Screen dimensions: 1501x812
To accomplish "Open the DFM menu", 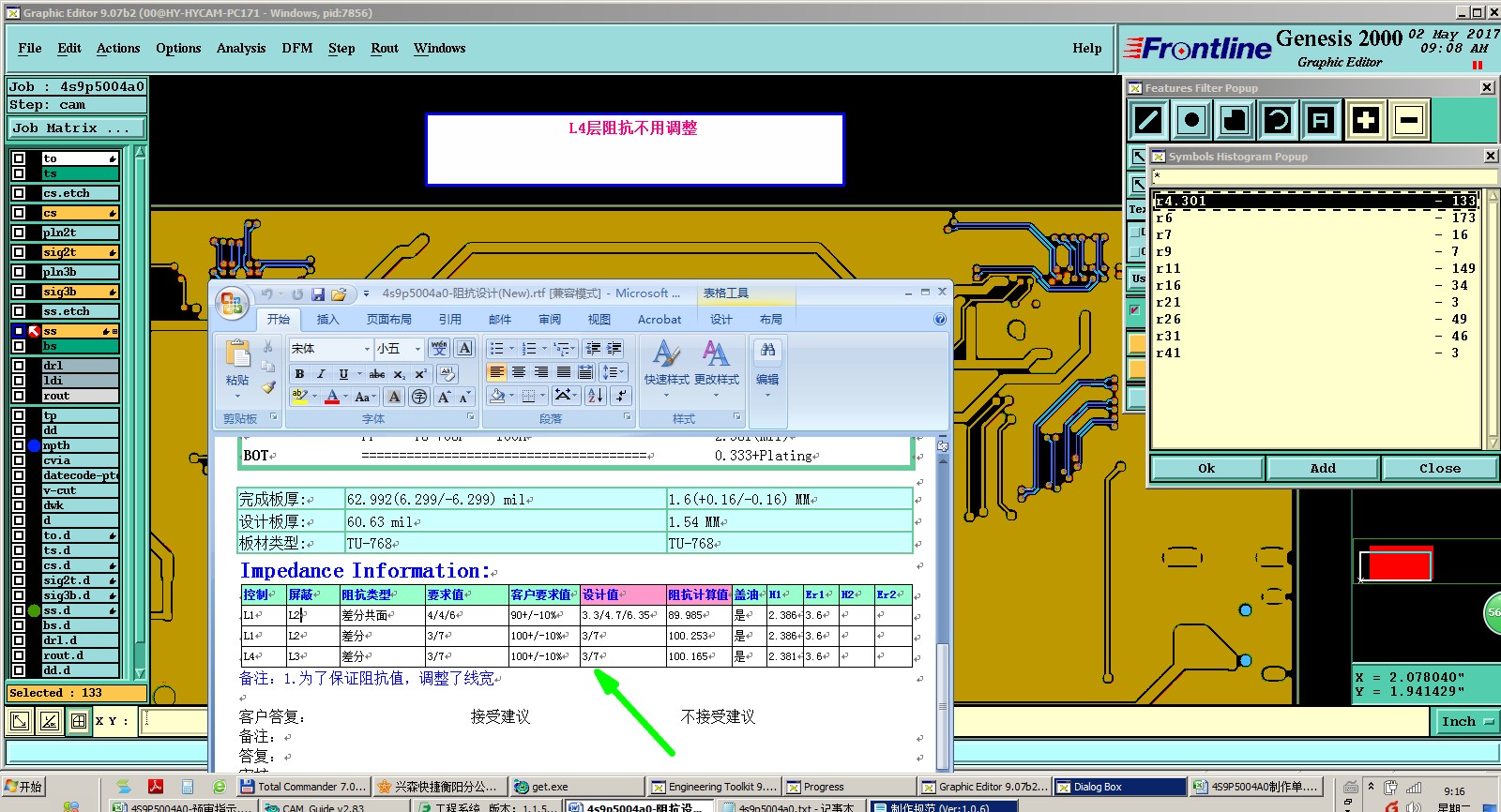I will (x=297, y=49).
